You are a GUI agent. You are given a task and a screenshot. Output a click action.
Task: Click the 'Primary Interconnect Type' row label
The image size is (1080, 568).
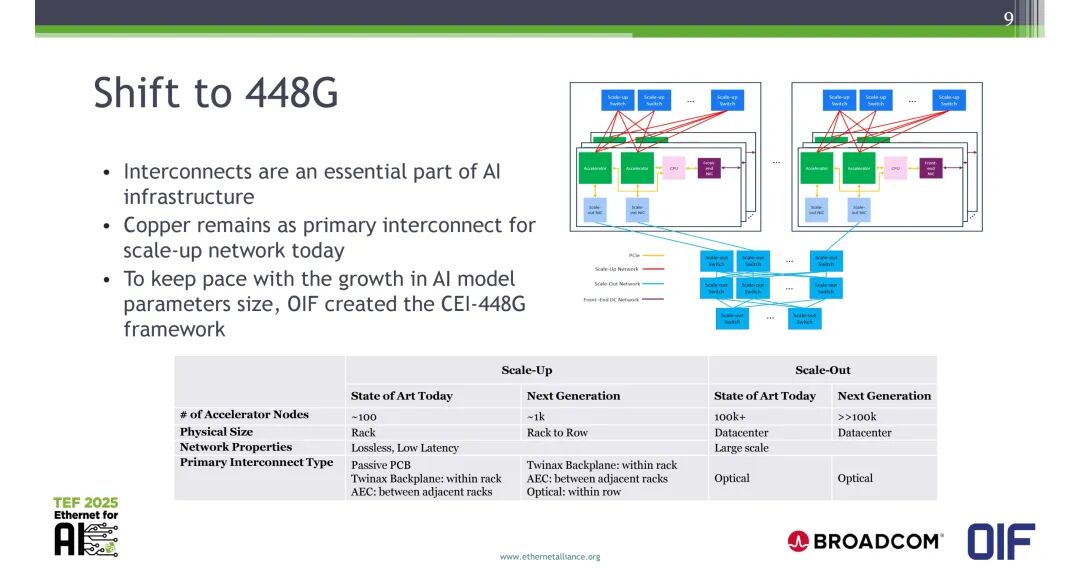pyautogui.click(x=256, y=462)
